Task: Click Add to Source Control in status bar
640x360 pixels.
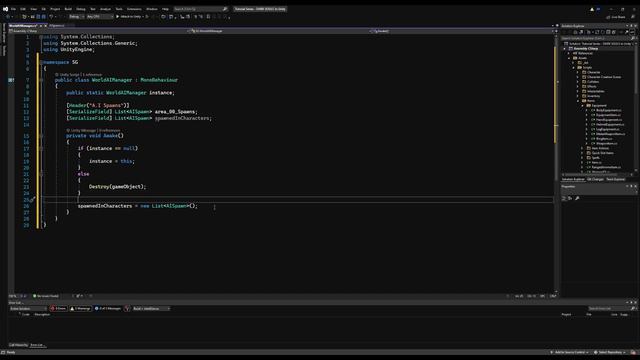Action: [x=570, y=353]
